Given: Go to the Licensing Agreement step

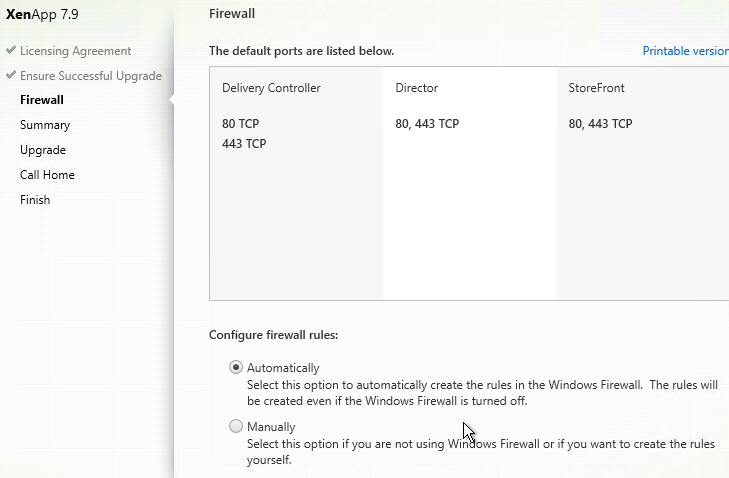Looking at the screenshot, I should pyautogui.click(x=75, y=51).
